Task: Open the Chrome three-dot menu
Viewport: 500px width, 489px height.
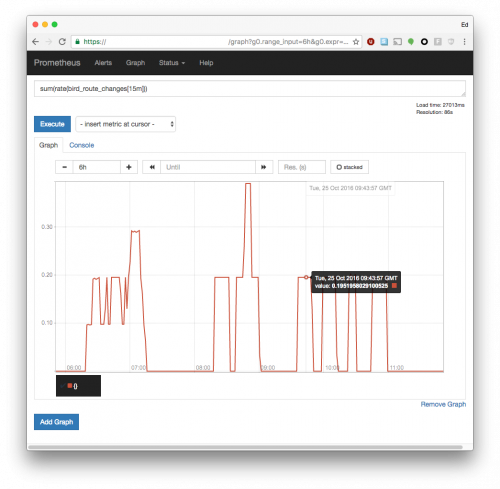Action: coord(464,42)
